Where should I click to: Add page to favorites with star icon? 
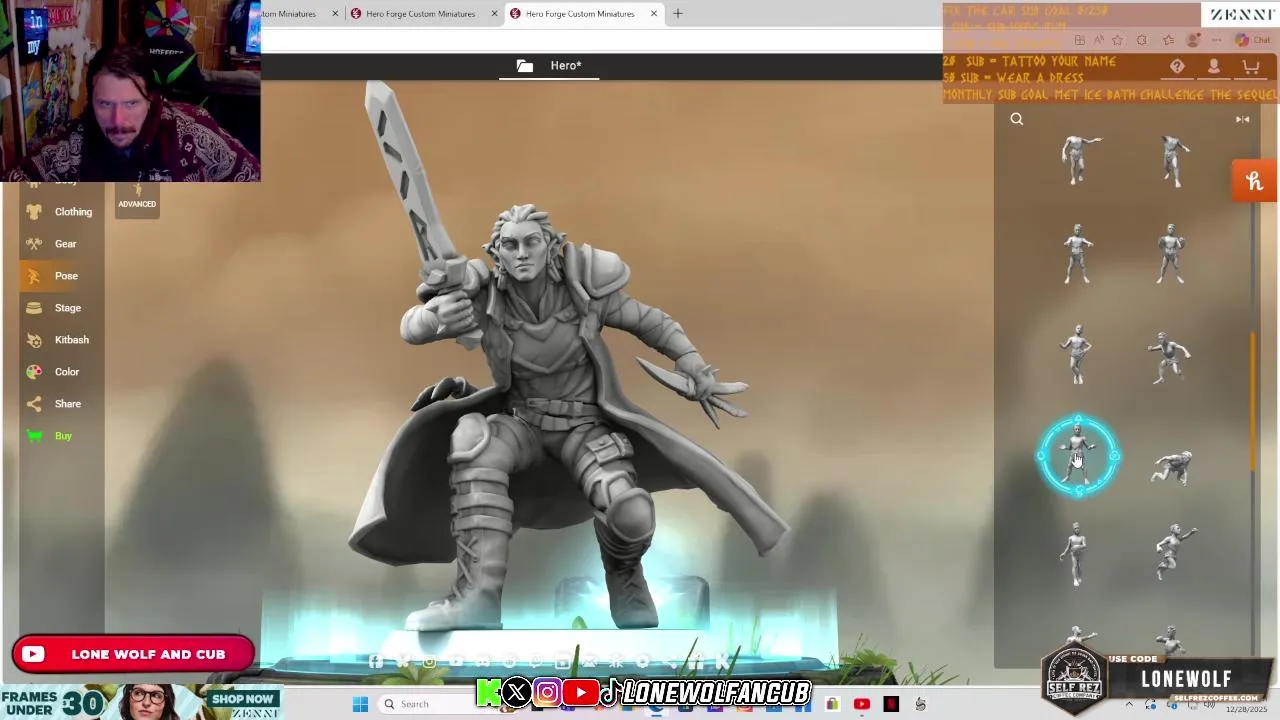click(1117, 41)
